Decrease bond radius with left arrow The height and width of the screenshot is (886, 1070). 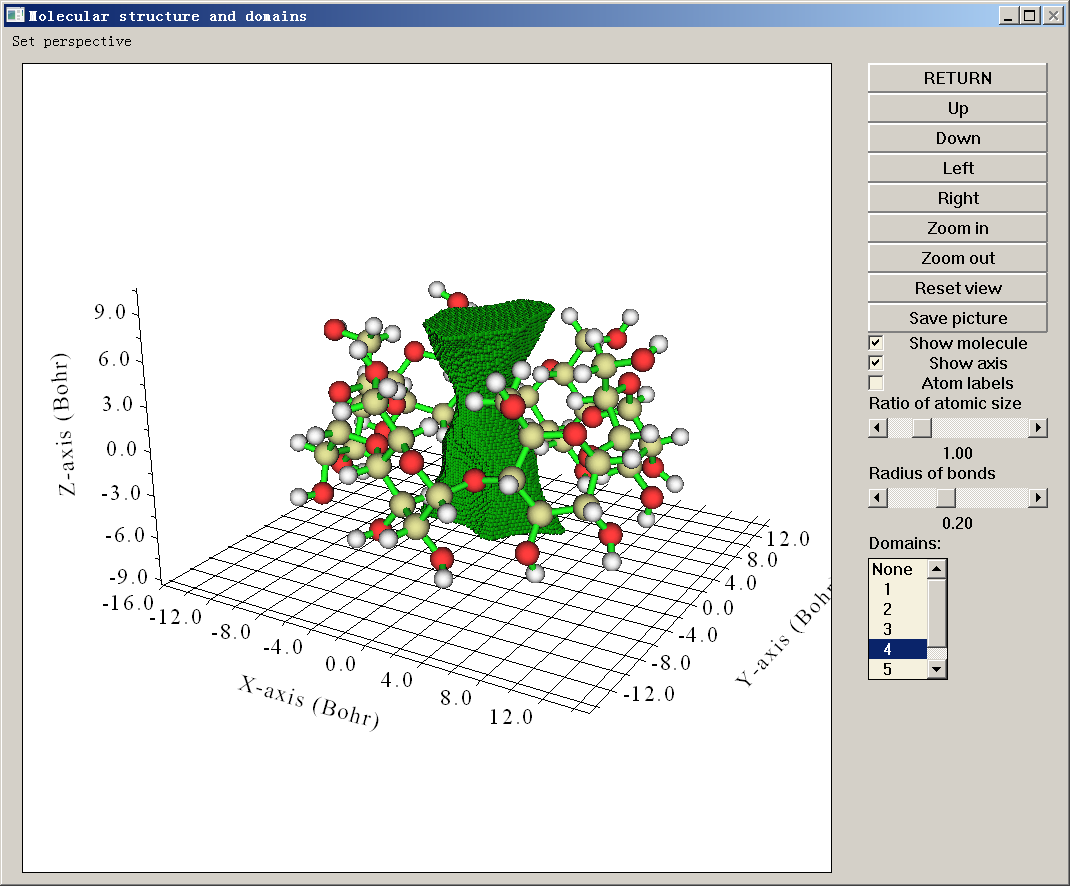point(878,498)
